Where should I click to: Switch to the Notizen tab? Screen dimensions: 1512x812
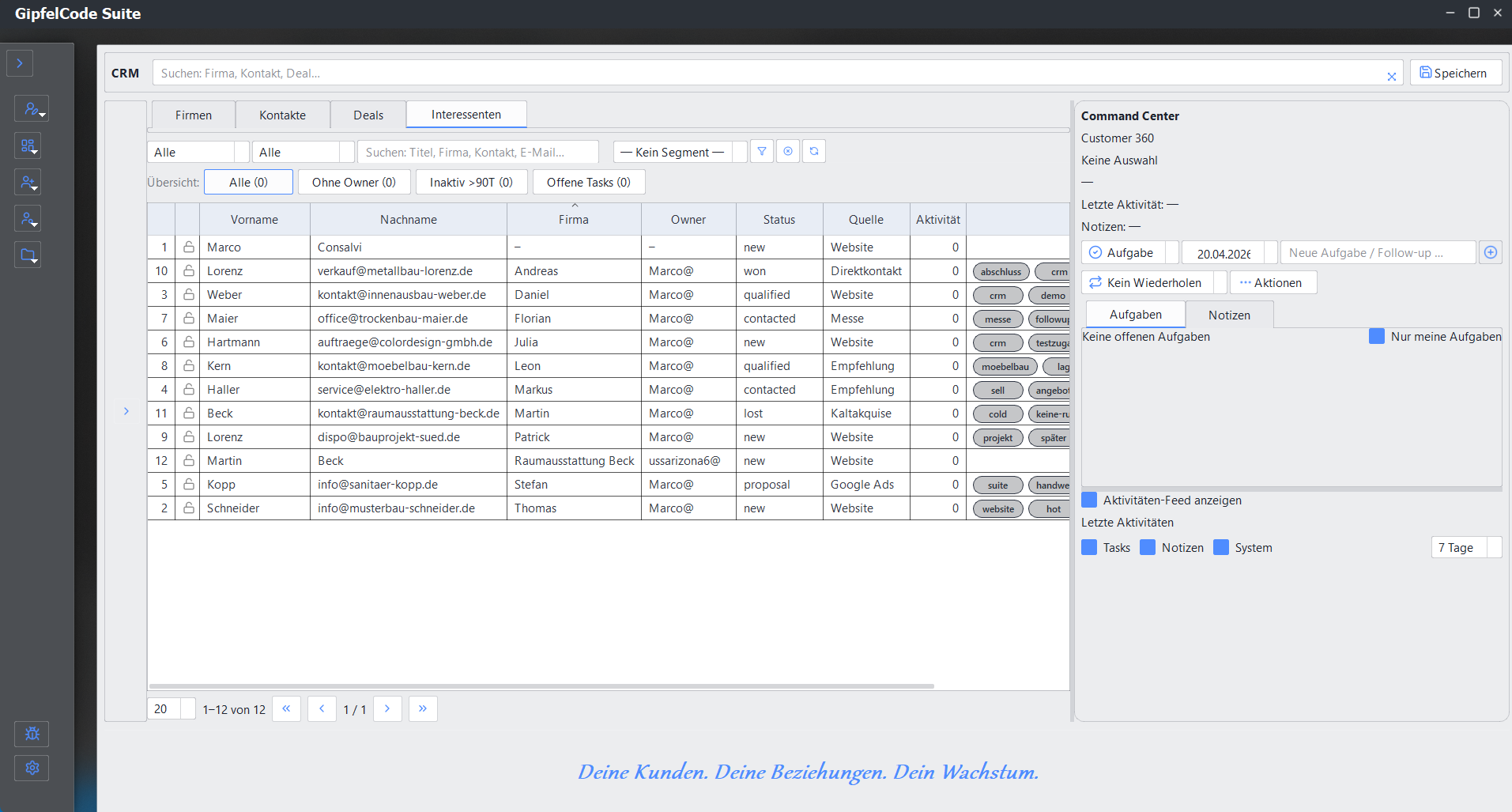coord(1229,315)
